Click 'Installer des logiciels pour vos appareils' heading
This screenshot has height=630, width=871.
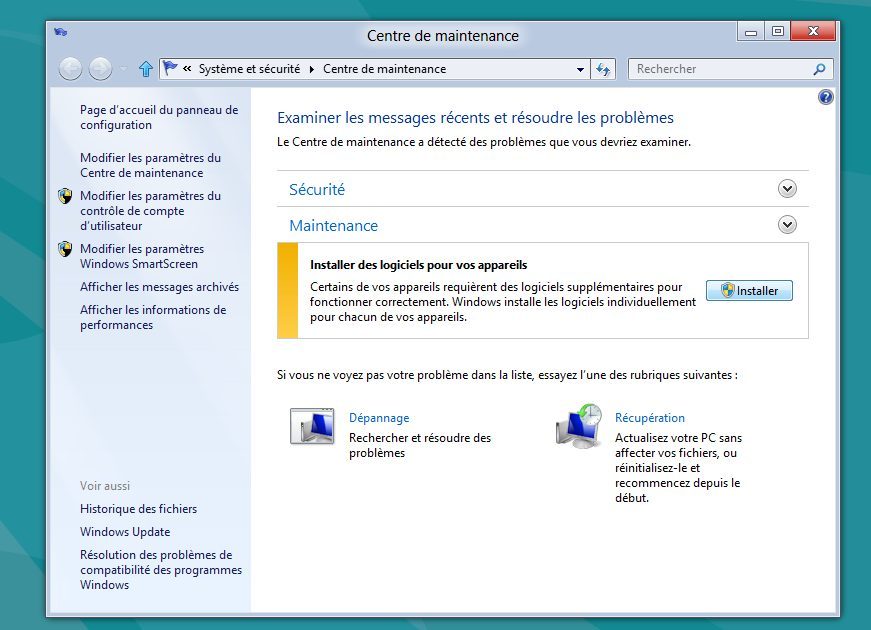(x=418, y=265)
